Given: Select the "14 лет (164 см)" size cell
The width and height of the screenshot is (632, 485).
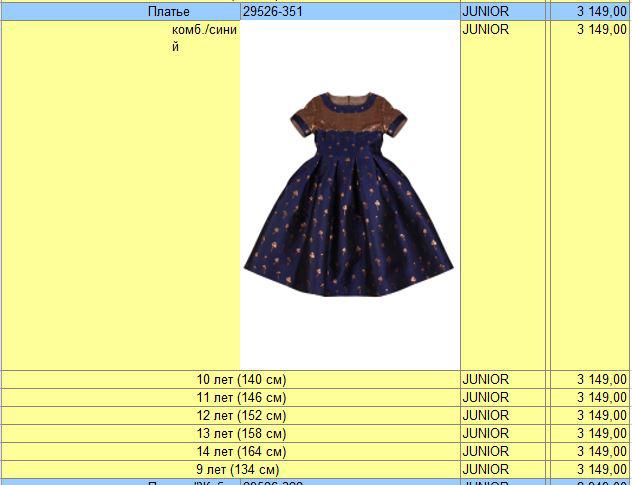Looking at the screenshot, I should click(240, 452).
